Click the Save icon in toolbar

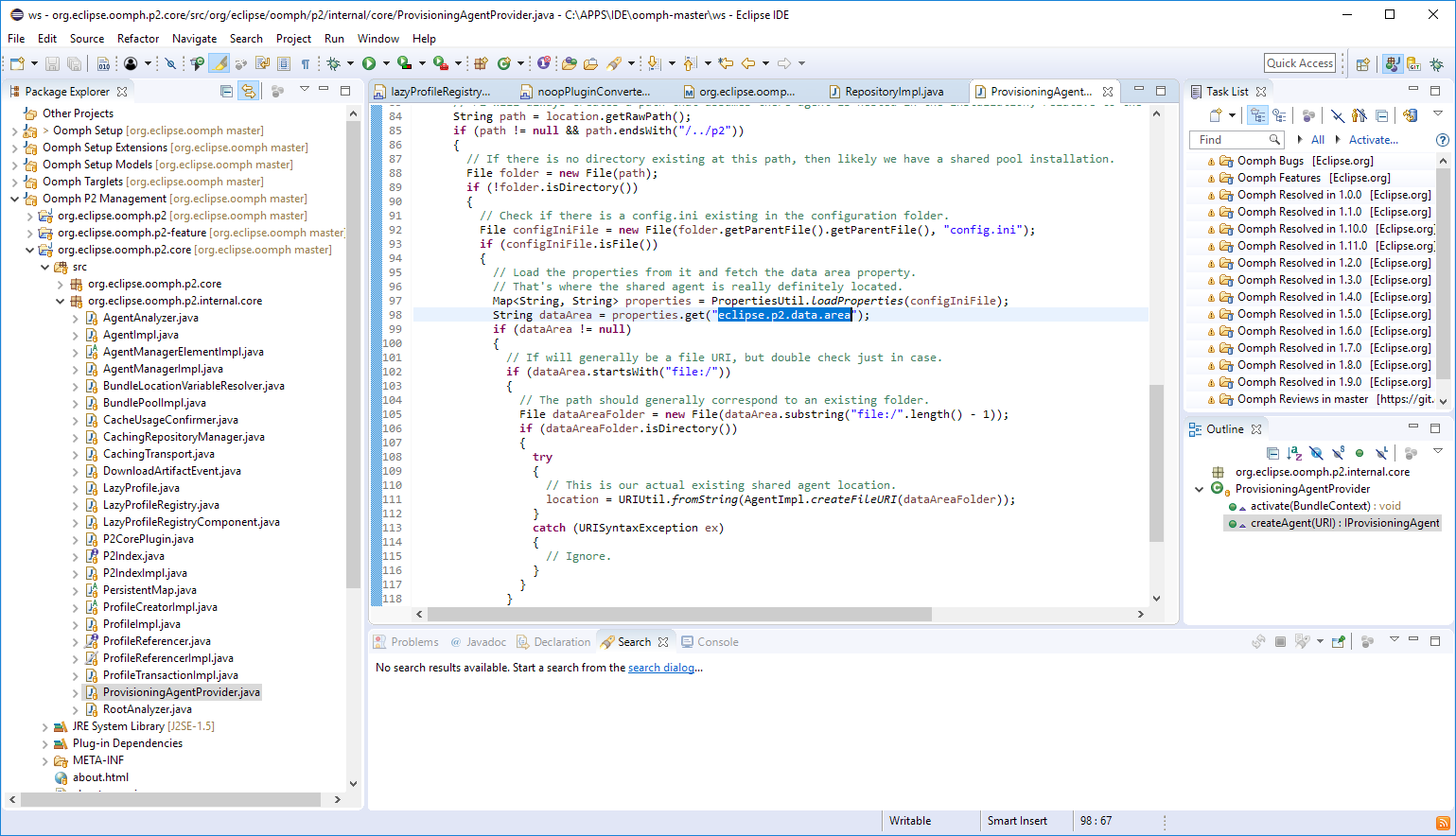[52, 63]
